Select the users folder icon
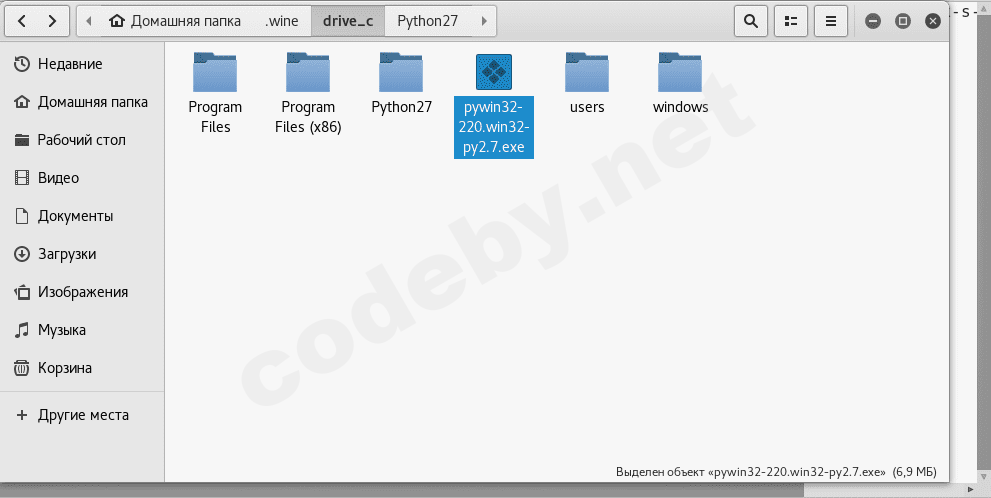991x498 pixels. coord(587,72)
